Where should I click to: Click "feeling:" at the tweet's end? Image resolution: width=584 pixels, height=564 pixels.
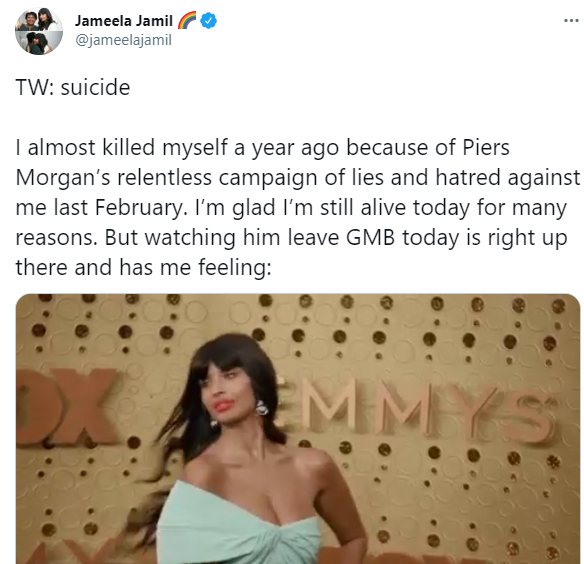(235, 268)
